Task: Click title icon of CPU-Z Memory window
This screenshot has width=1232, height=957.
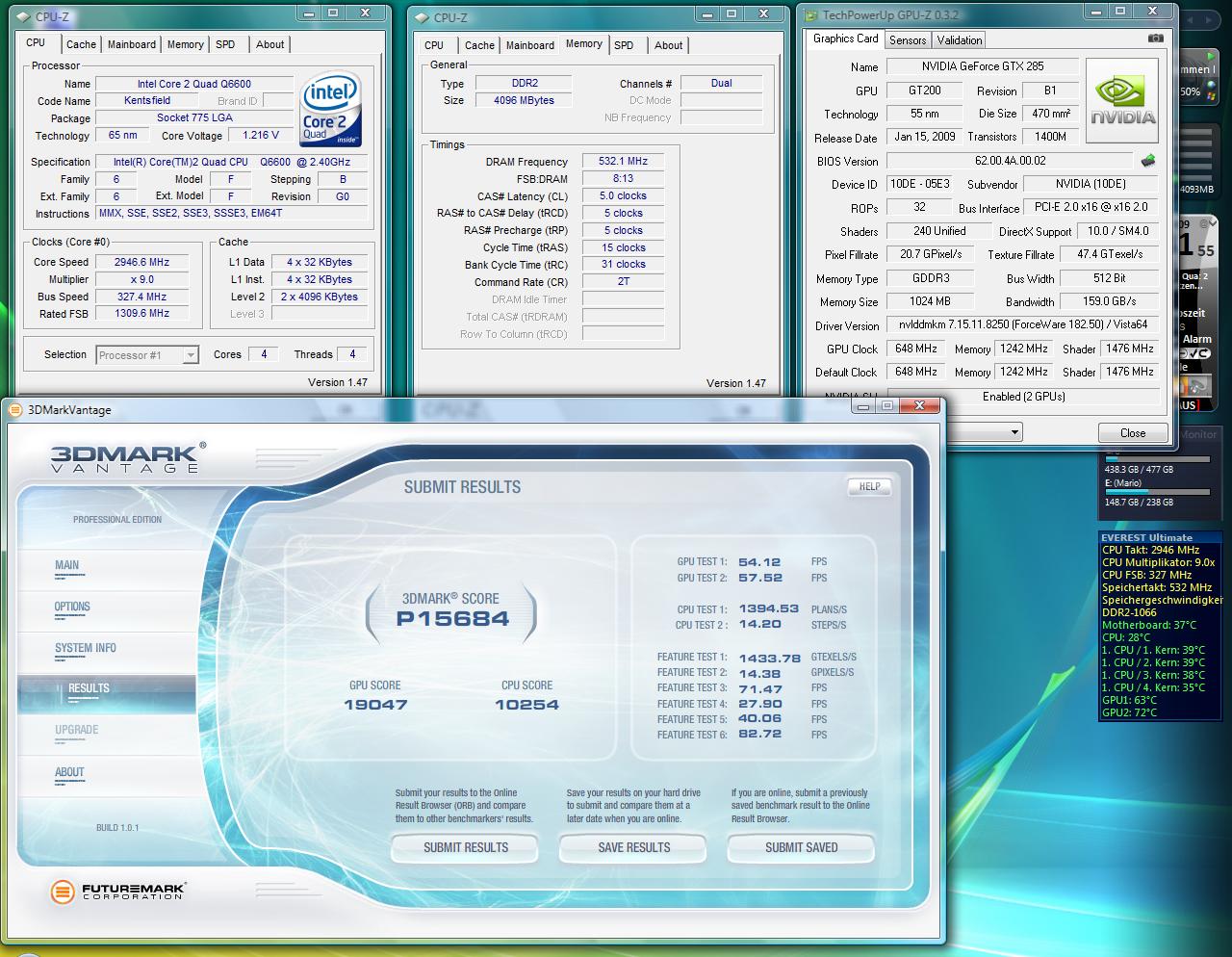Action: coord(422,17)
